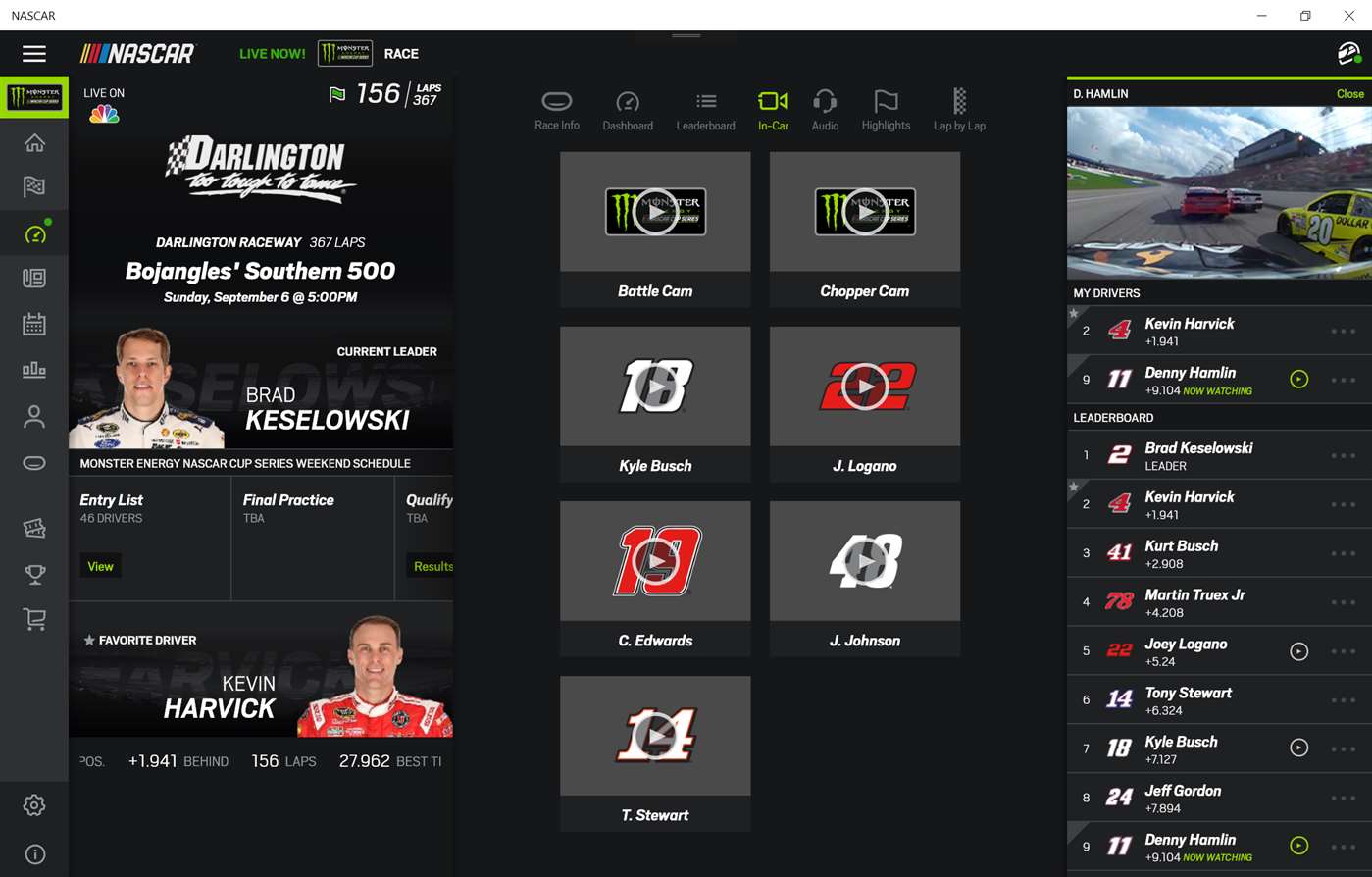
Task: Open more options for Jeff Gordon row
Action: (1343, 799)
